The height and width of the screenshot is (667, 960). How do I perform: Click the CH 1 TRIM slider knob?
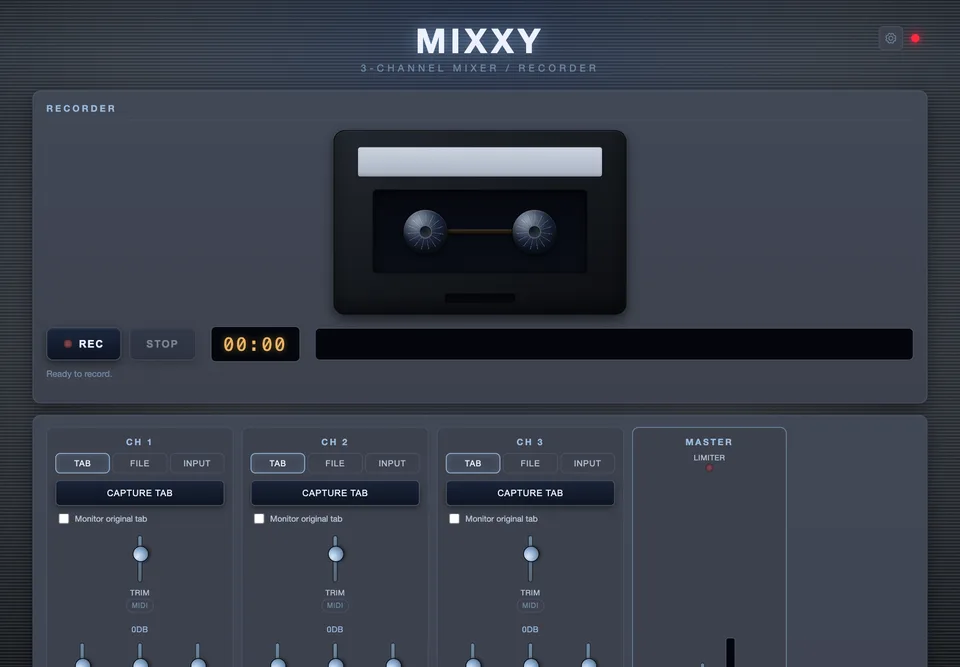point(140,554)
